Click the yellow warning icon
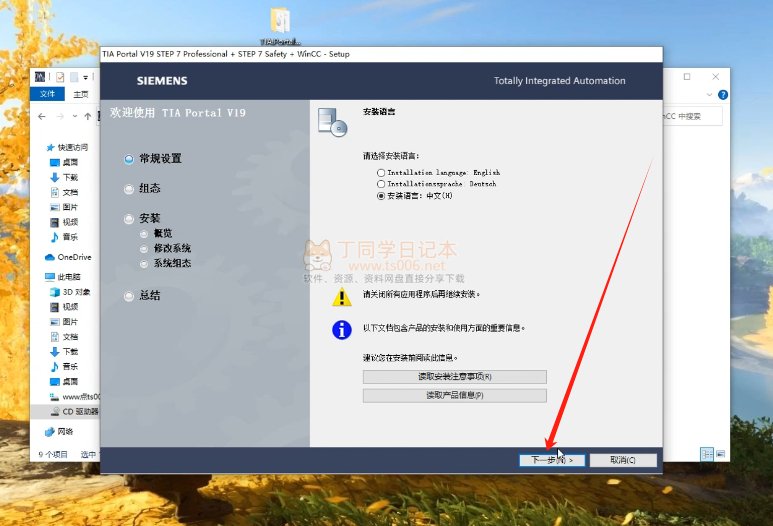The image size is (773, 526). pyautogui.click(x=342, y=297)
